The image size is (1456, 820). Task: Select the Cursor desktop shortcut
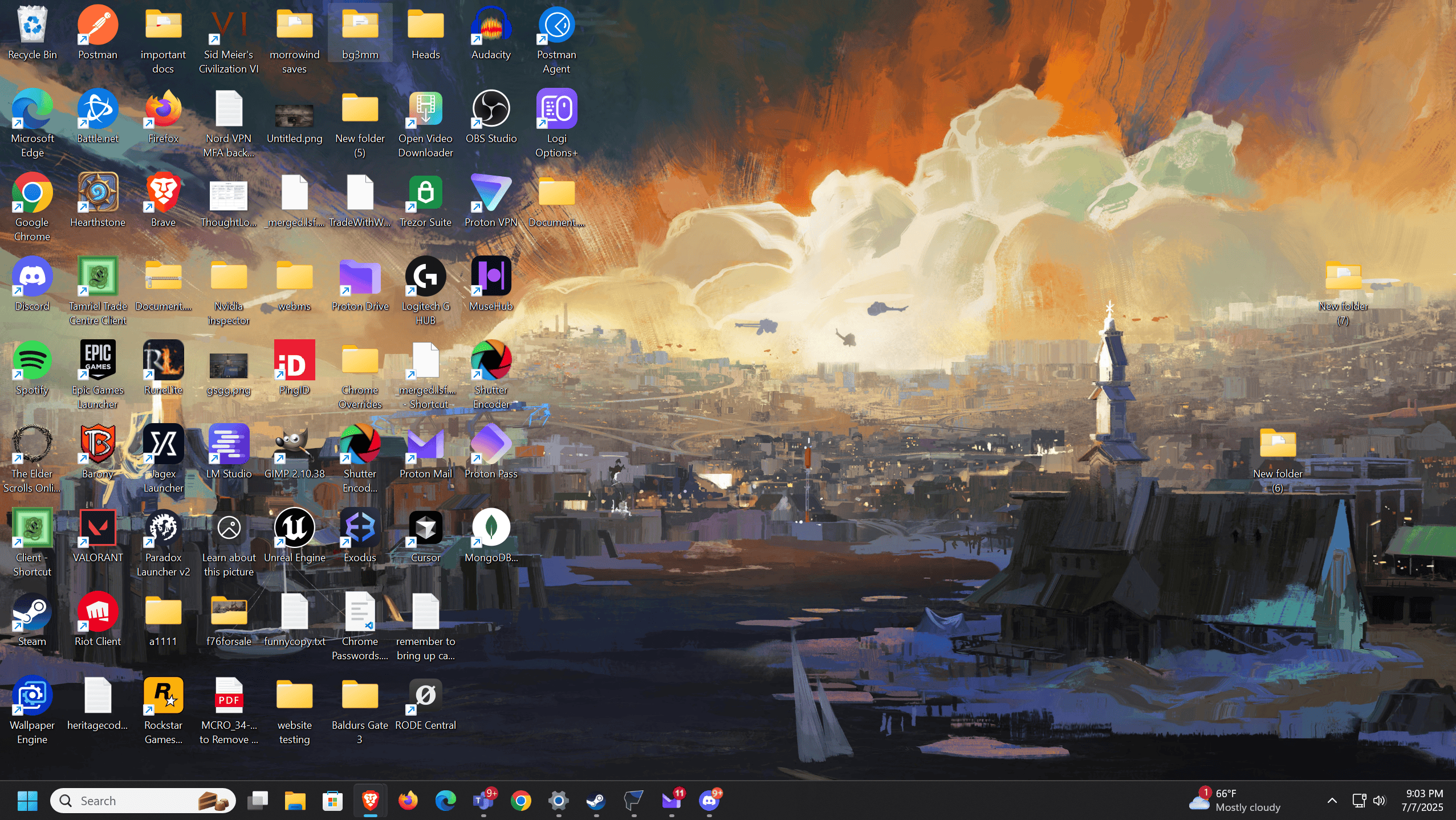[425, 536]
